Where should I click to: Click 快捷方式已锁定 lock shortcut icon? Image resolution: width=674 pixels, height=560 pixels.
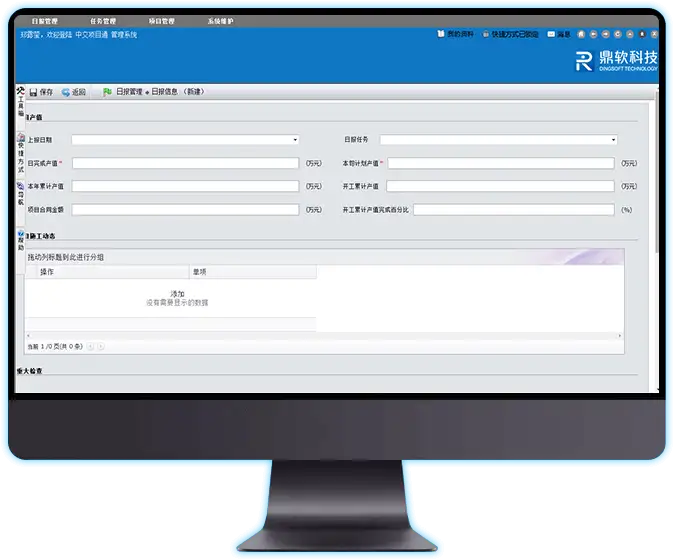pos(486,34)
